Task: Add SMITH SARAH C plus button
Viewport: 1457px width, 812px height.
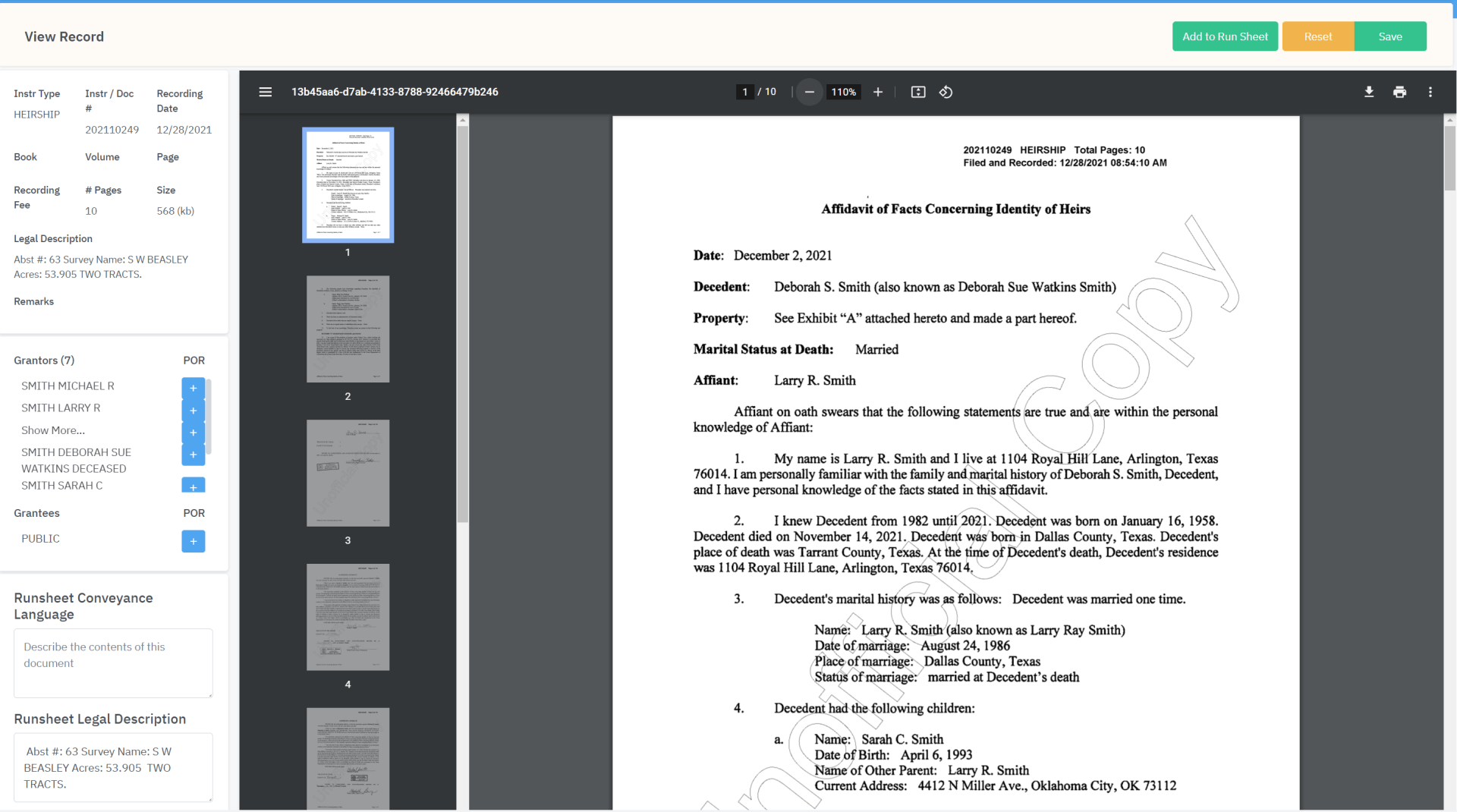Action: click(x=194, y=486)
